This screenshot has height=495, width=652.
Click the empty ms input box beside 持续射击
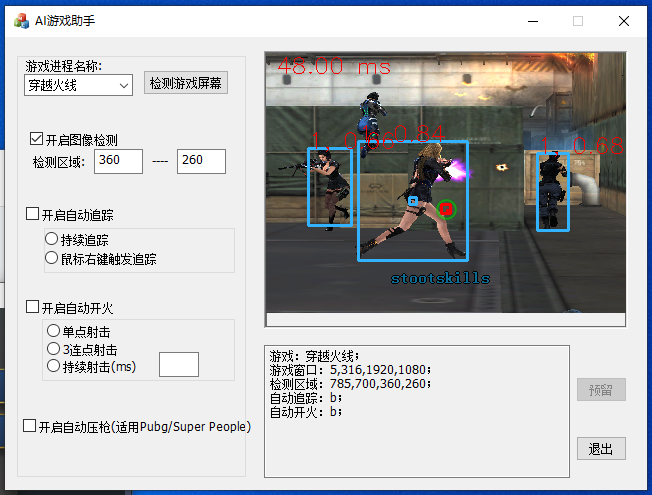179,364
